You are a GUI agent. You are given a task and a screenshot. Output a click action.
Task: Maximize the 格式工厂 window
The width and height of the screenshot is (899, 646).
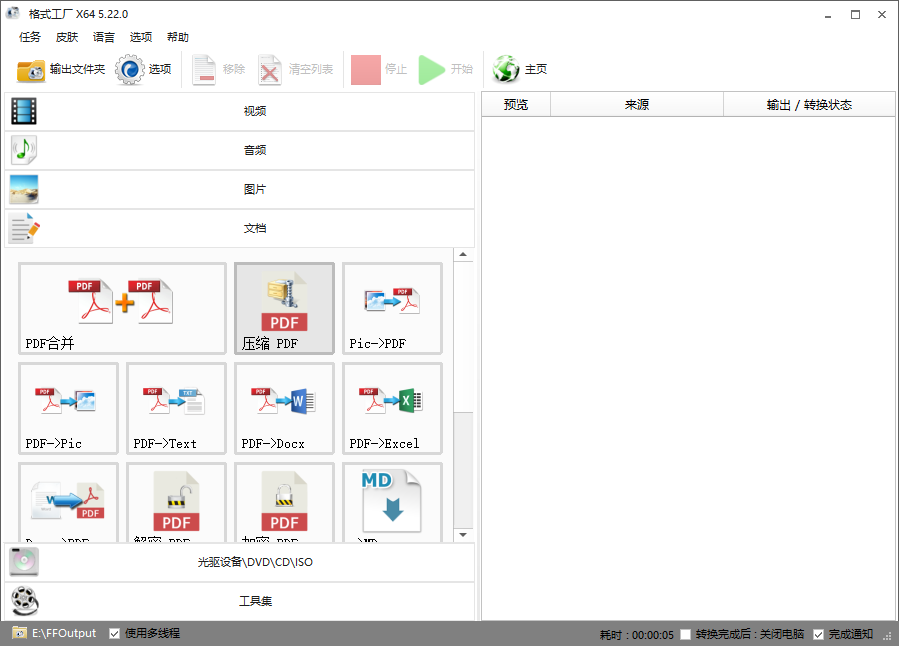coord(855,15)
